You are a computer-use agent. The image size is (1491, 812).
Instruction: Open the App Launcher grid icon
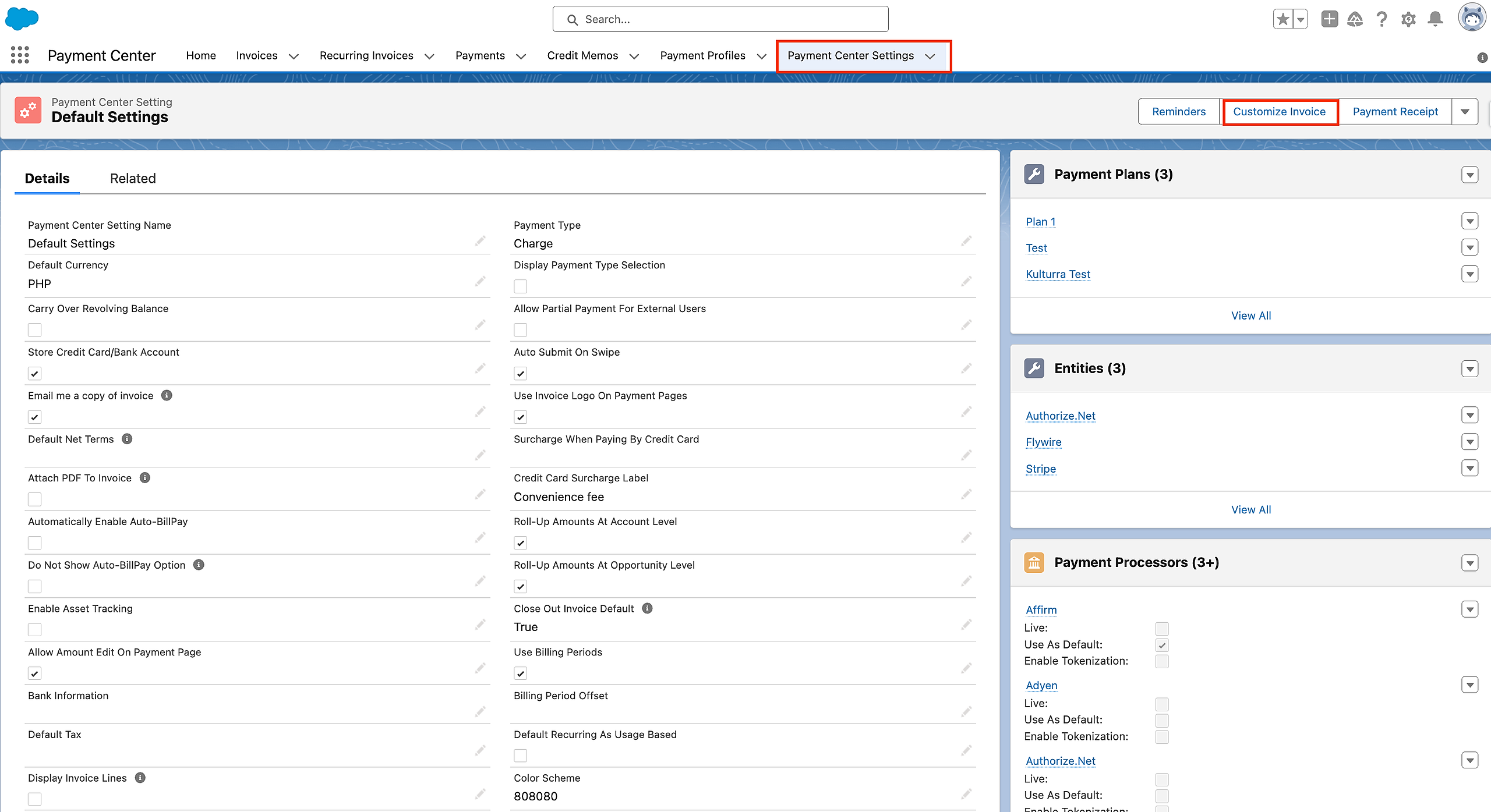tap(20, 55)
